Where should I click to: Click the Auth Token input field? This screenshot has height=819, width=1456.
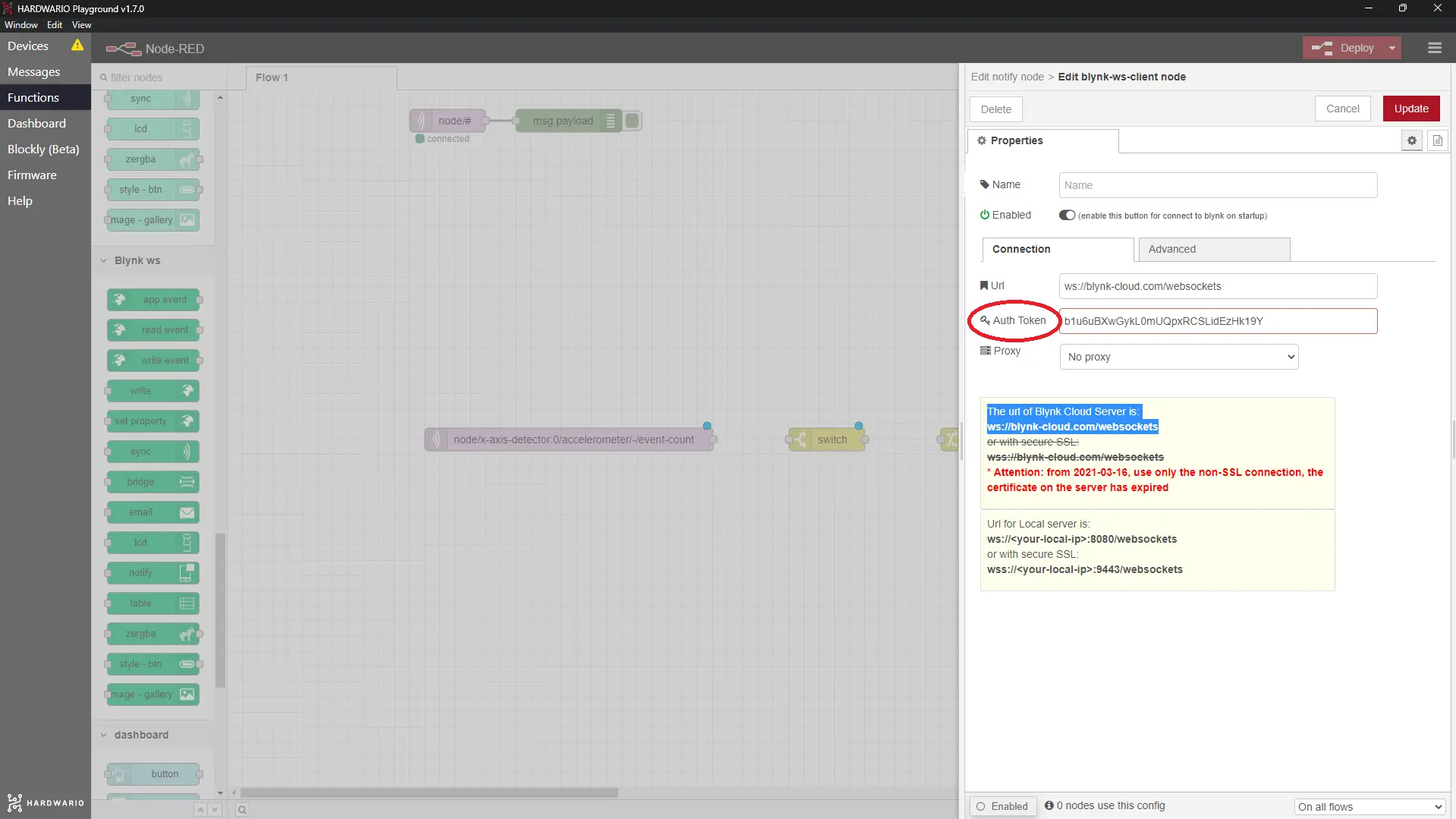pyautogui.click(x=1218, y=321)
